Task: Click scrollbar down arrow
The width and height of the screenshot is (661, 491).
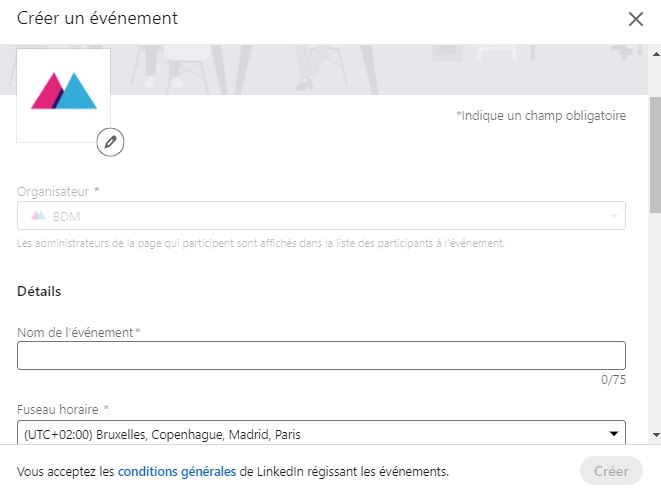Action: point(656,435)
